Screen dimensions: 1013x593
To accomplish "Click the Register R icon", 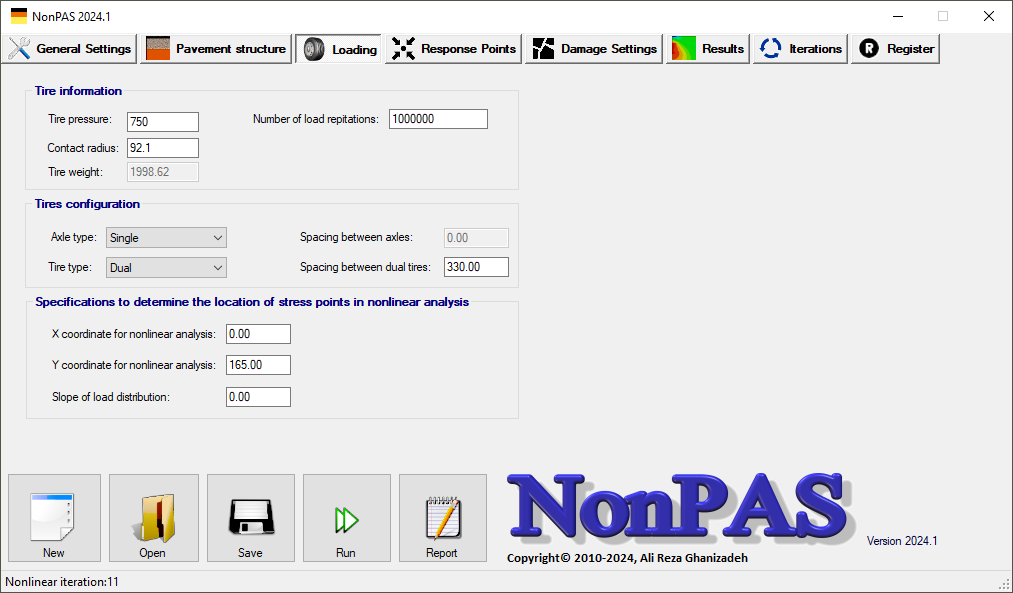I will click(x=869, y=49).
